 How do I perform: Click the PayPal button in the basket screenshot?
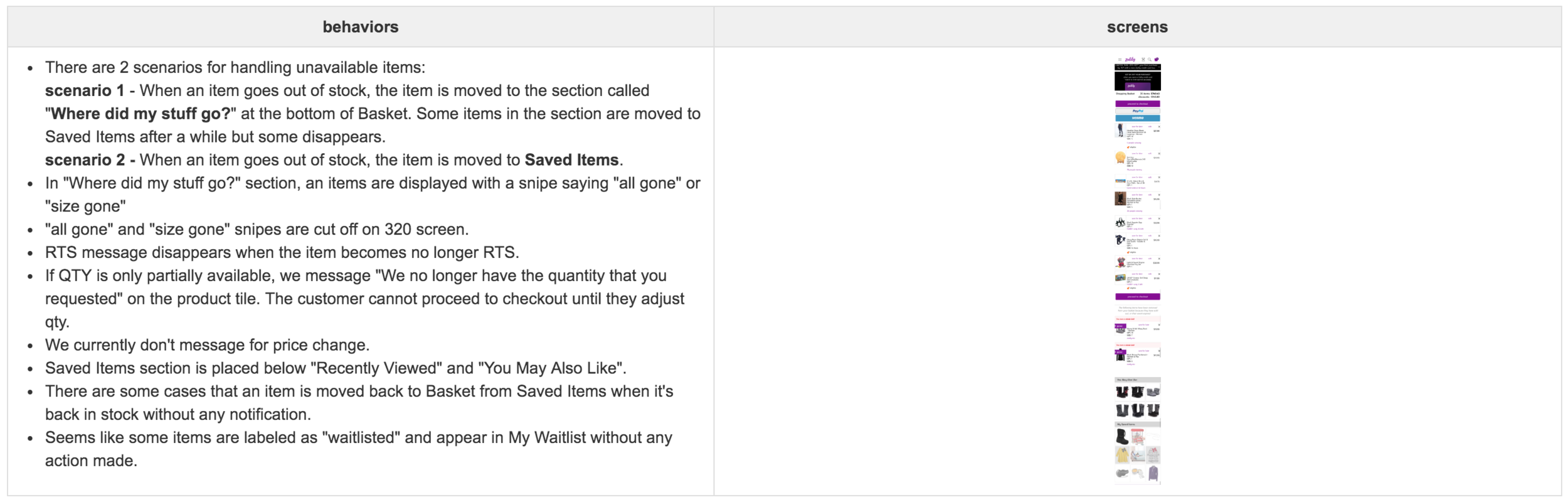click(1137, 111)
